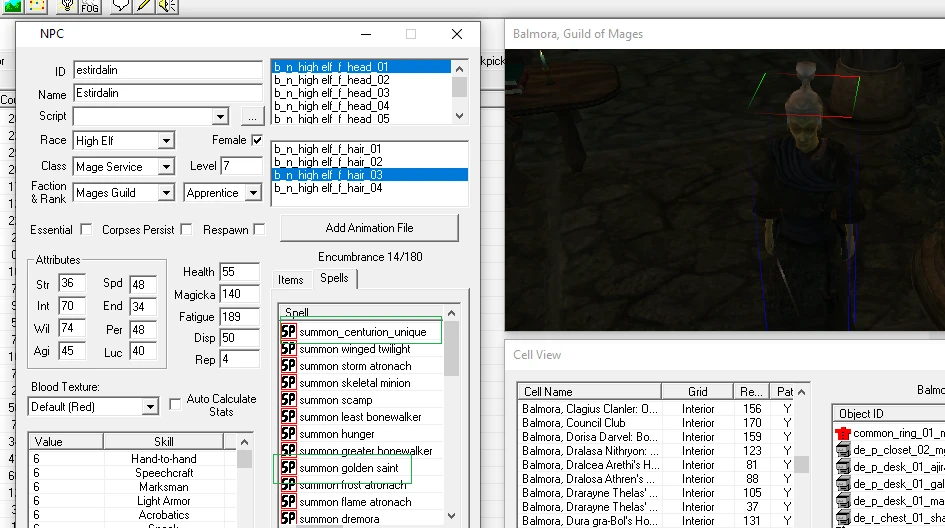This screenshot has height=528, width=945.
Task: Click SP icon beside summon_centurion_unique
Action: tap(289, 332)
